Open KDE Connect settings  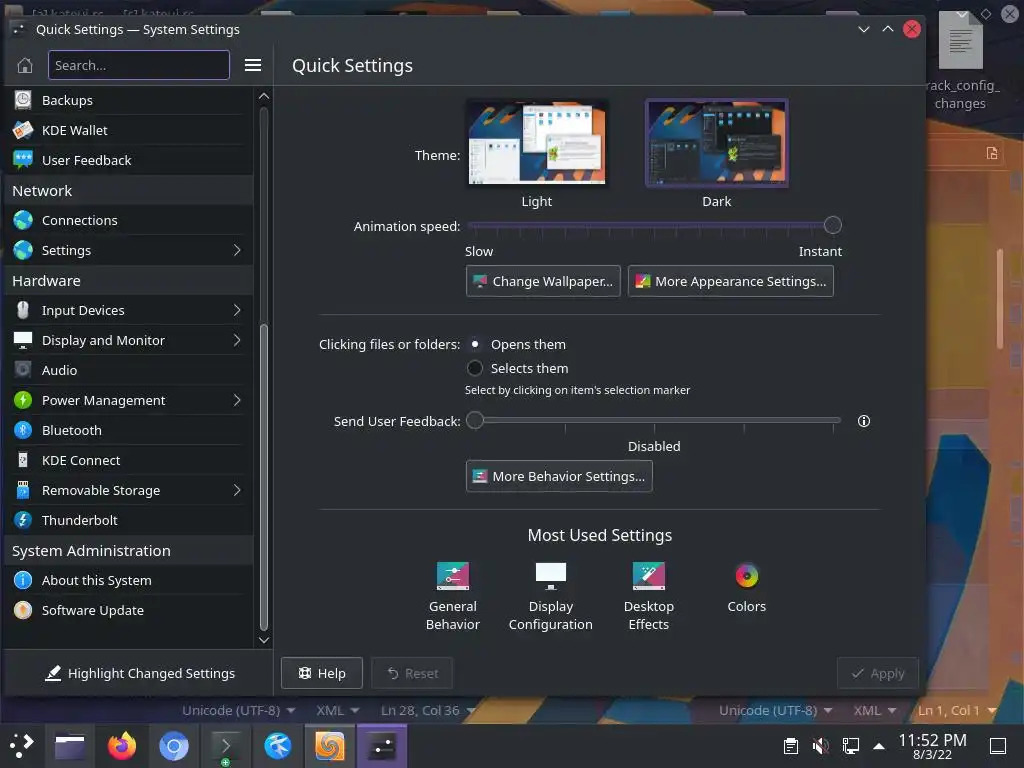(128, 460)
